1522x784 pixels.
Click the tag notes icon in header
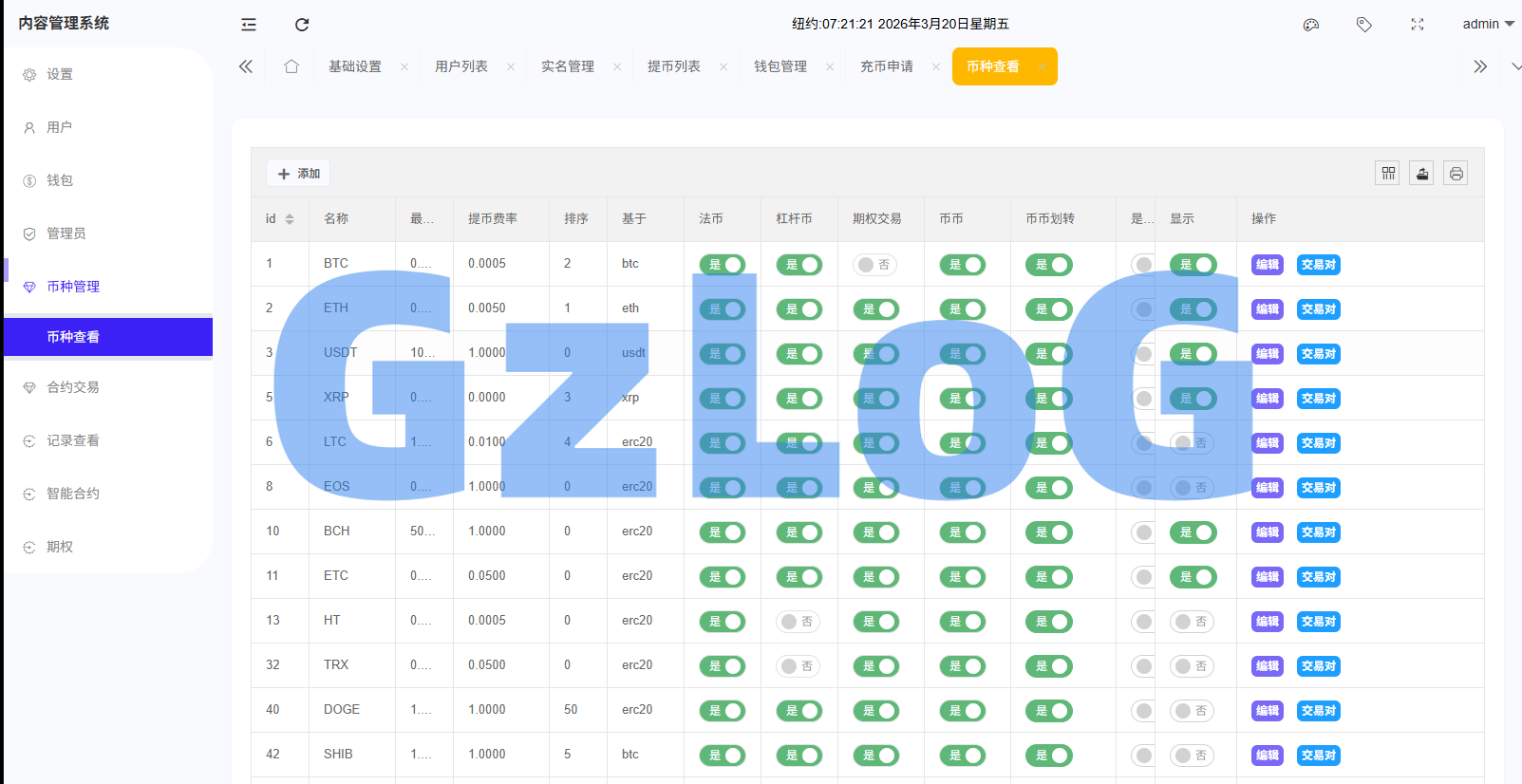1363,25
